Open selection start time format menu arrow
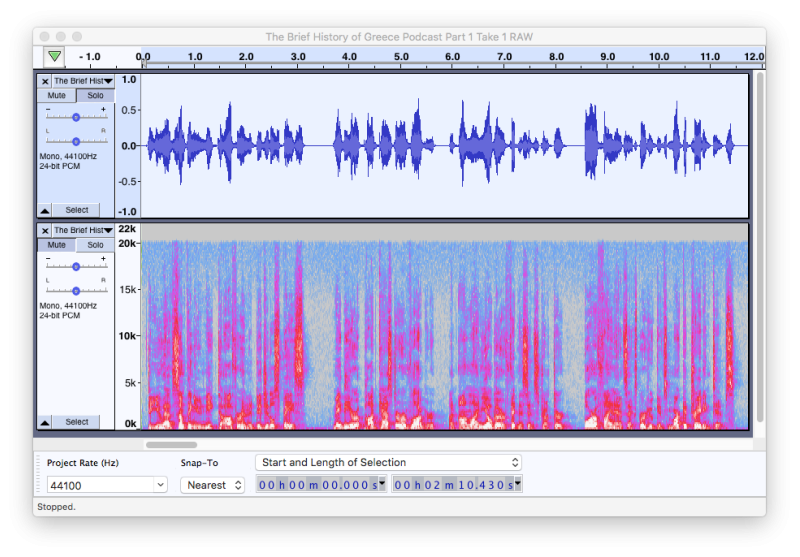Image resolution: width=800 pixels, height=557 pixels. 382,484
